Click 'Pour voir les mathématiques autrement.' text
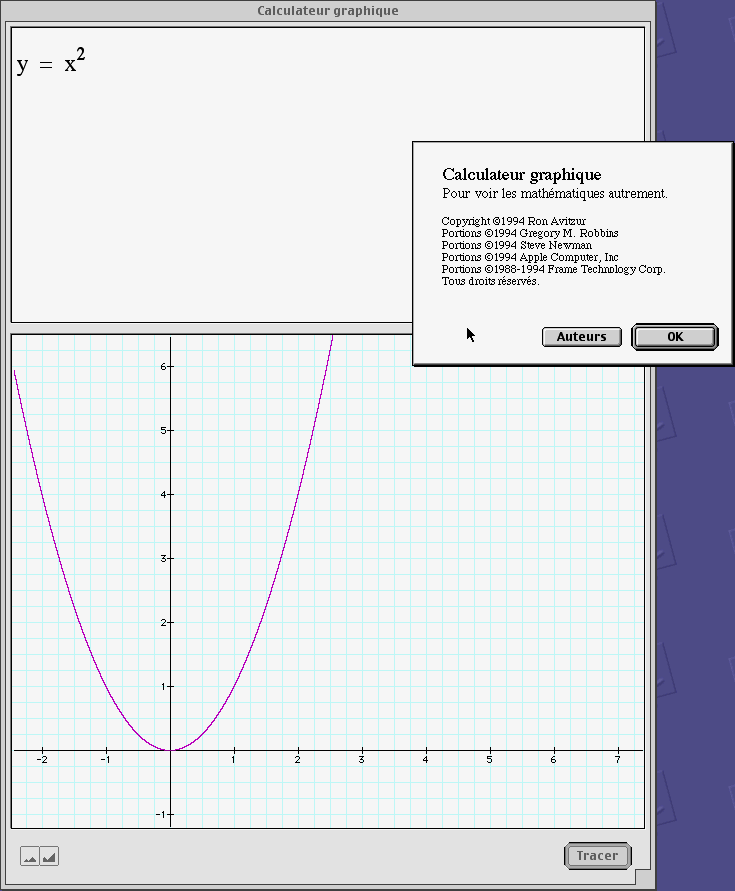 point(555,194)
